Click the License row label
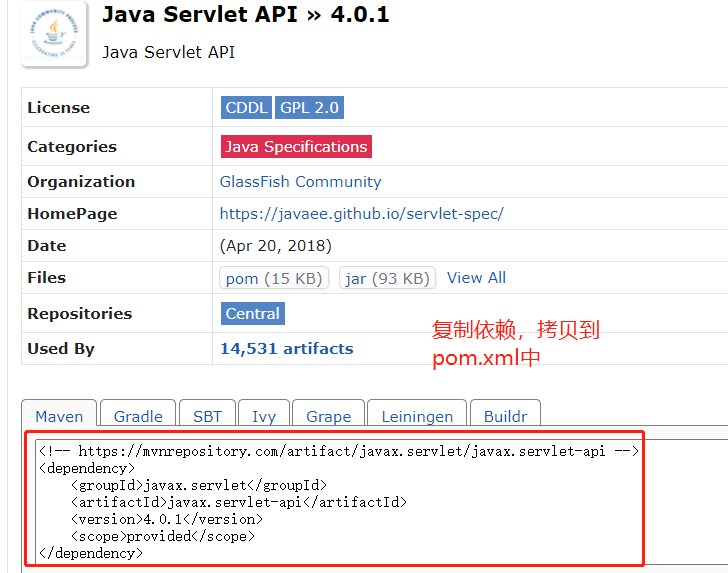Viewport: 728px width, 573px height. [x=58, y=108]
